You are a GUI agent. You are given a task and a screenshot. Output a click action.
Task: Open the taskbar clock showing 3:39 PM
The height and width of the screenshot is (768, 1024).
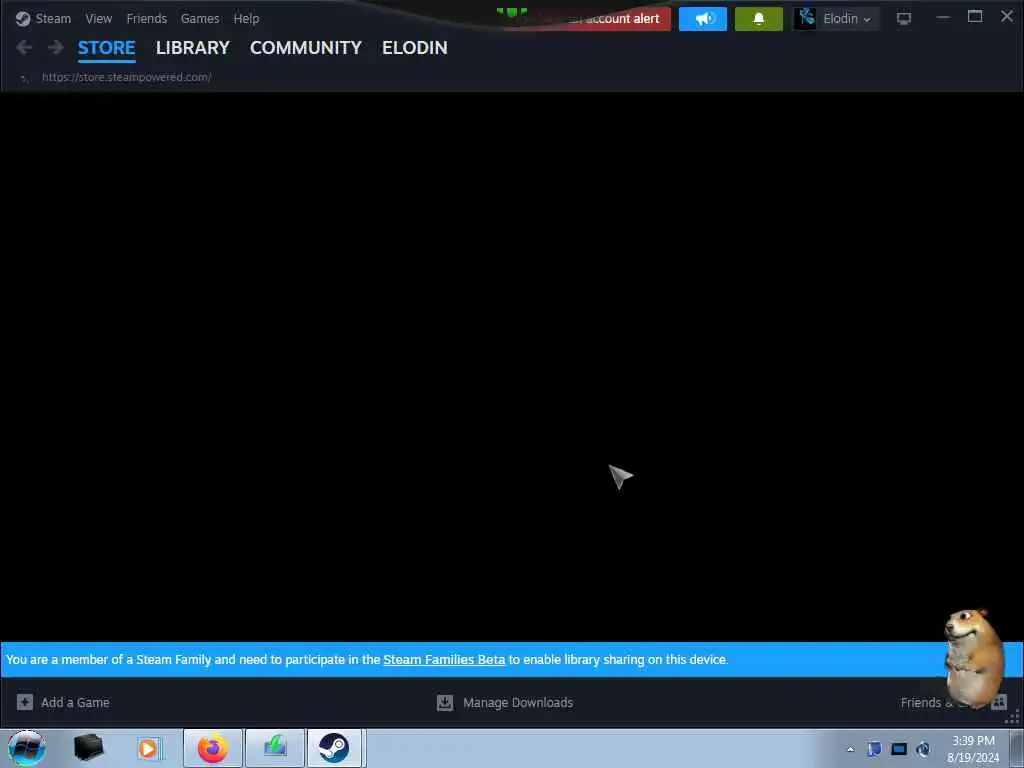tap(973, 749)
